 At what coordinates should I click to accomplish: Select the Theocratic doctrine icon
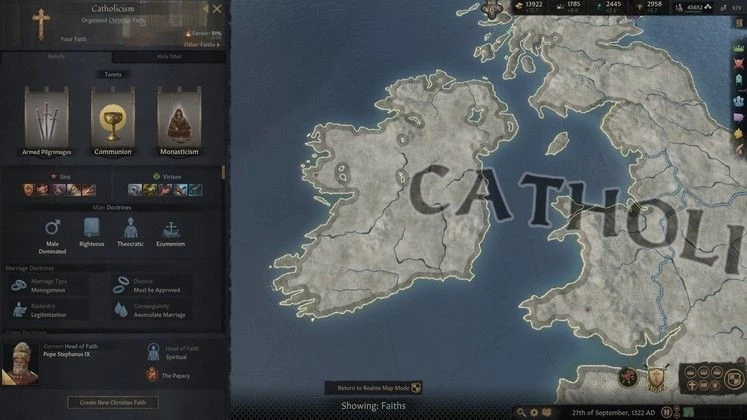point(131,228)
